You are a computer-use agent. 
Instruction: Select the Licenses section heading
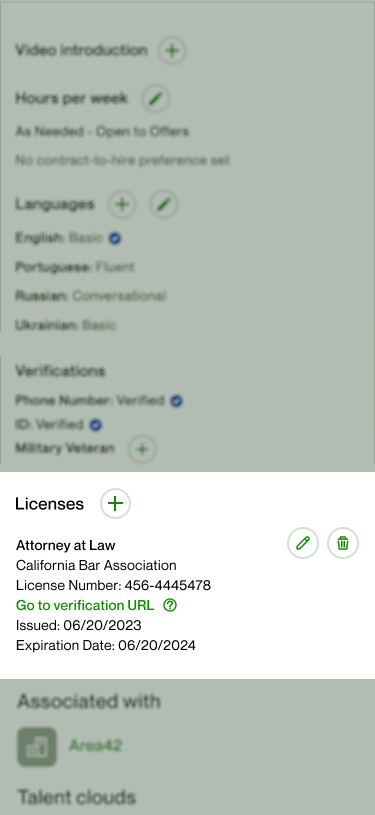(x=49, y=504)
